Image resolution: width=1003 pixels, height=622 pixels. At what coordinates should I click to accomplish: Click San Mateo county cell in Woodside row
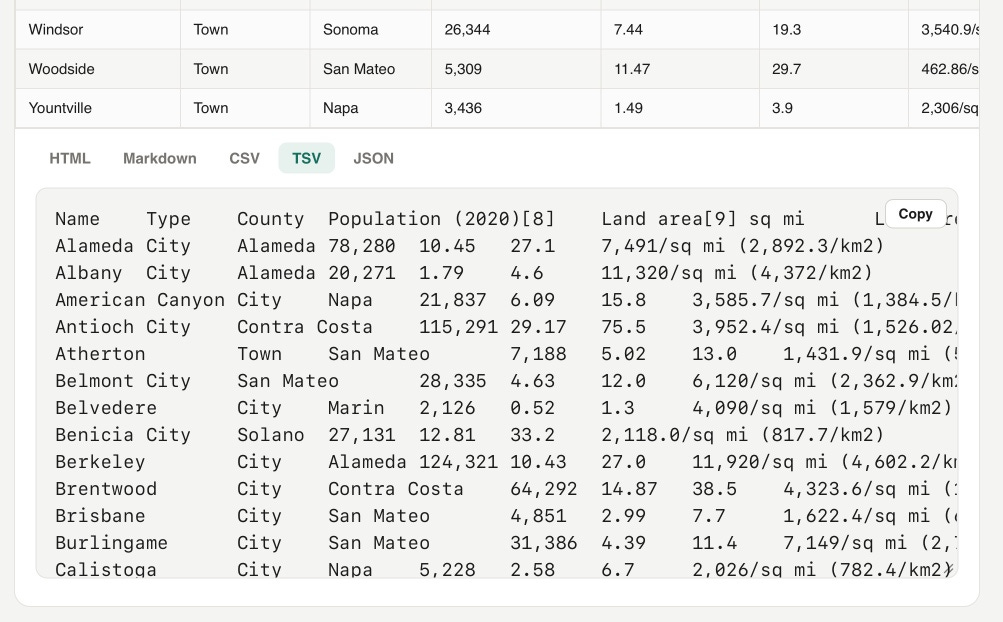(x=371, y=69)
